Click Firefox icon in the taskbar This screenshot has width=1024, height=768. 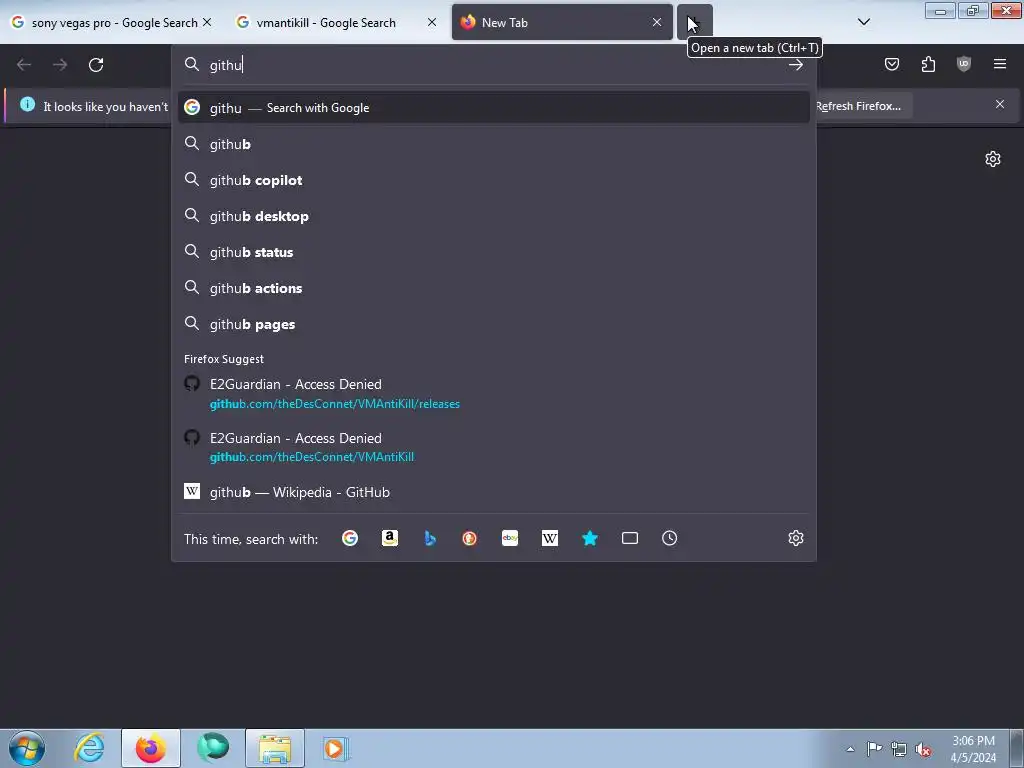tap(151, 748)
